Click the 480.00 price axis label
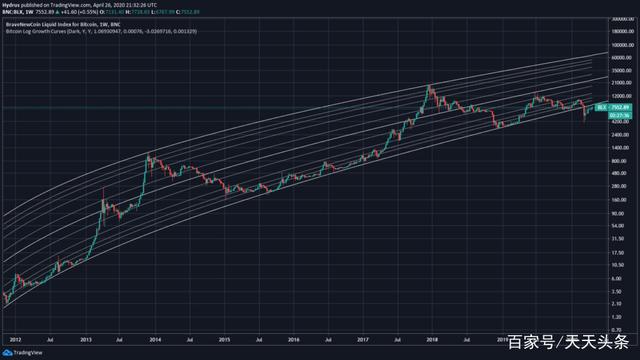640x360 pixels. point(620,173)
